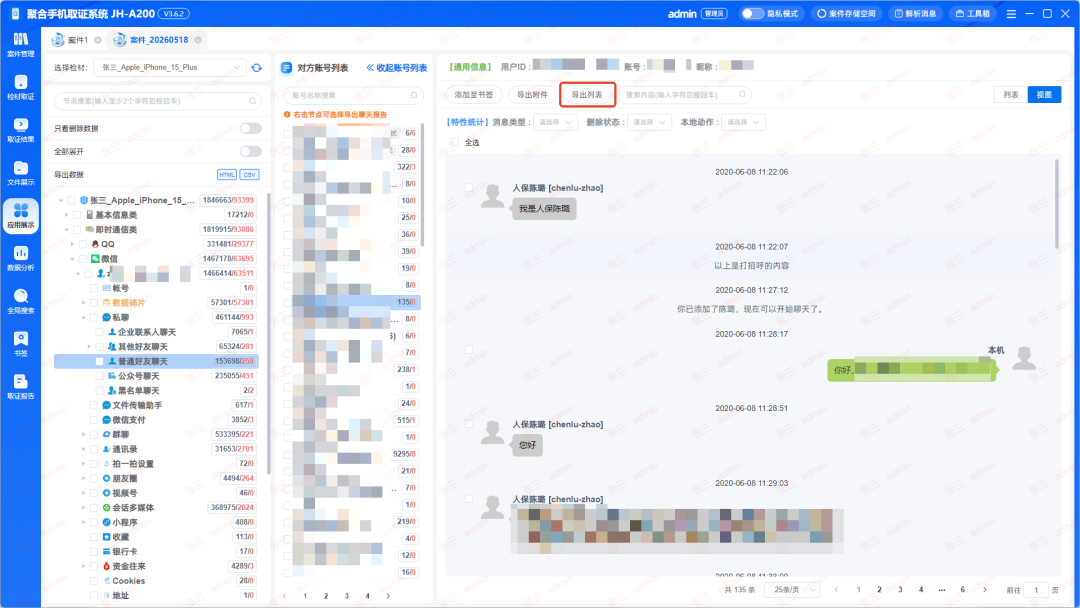Open the 文件展示 sidebar icon
This screenshot has height=608, width=1080.
tap(21, 173)
